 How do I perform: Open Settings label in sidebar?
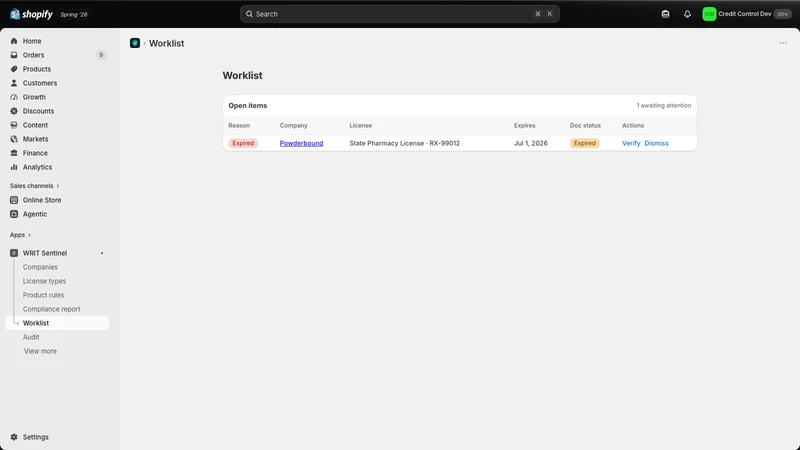36,437
